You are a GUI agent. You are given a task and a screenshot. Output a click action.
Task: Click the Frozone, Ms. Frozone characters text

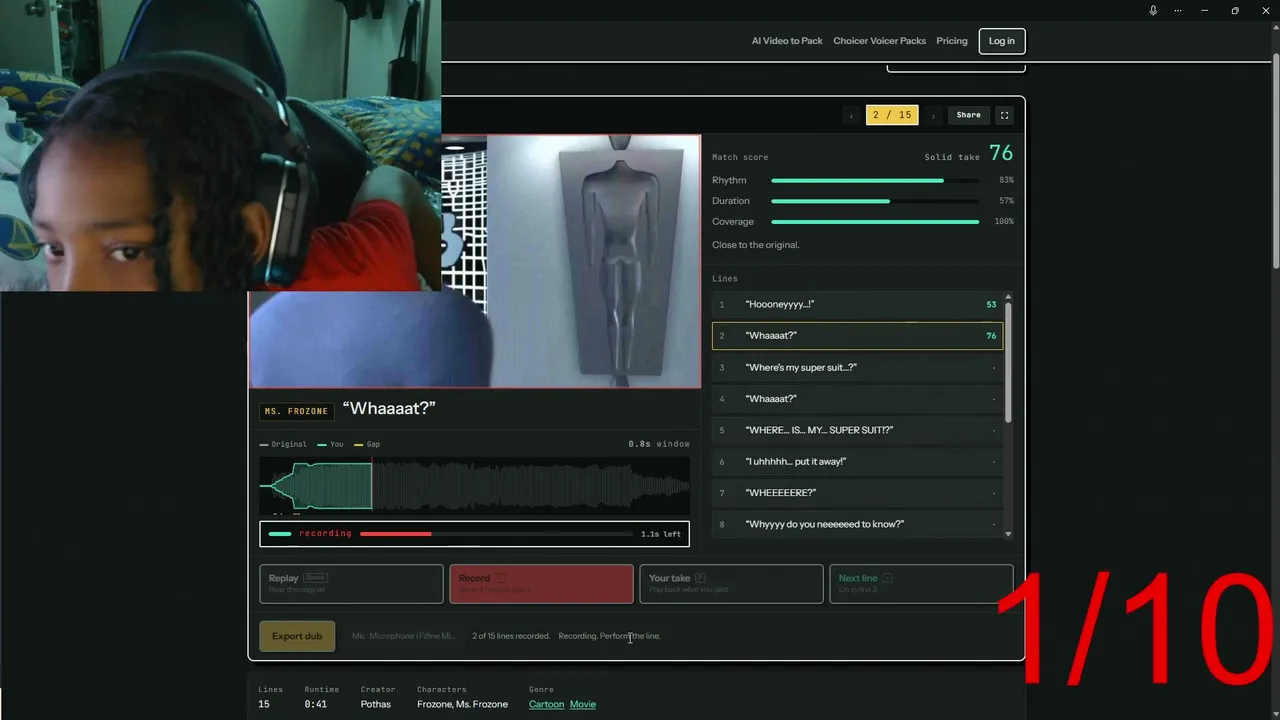point(462,704)
